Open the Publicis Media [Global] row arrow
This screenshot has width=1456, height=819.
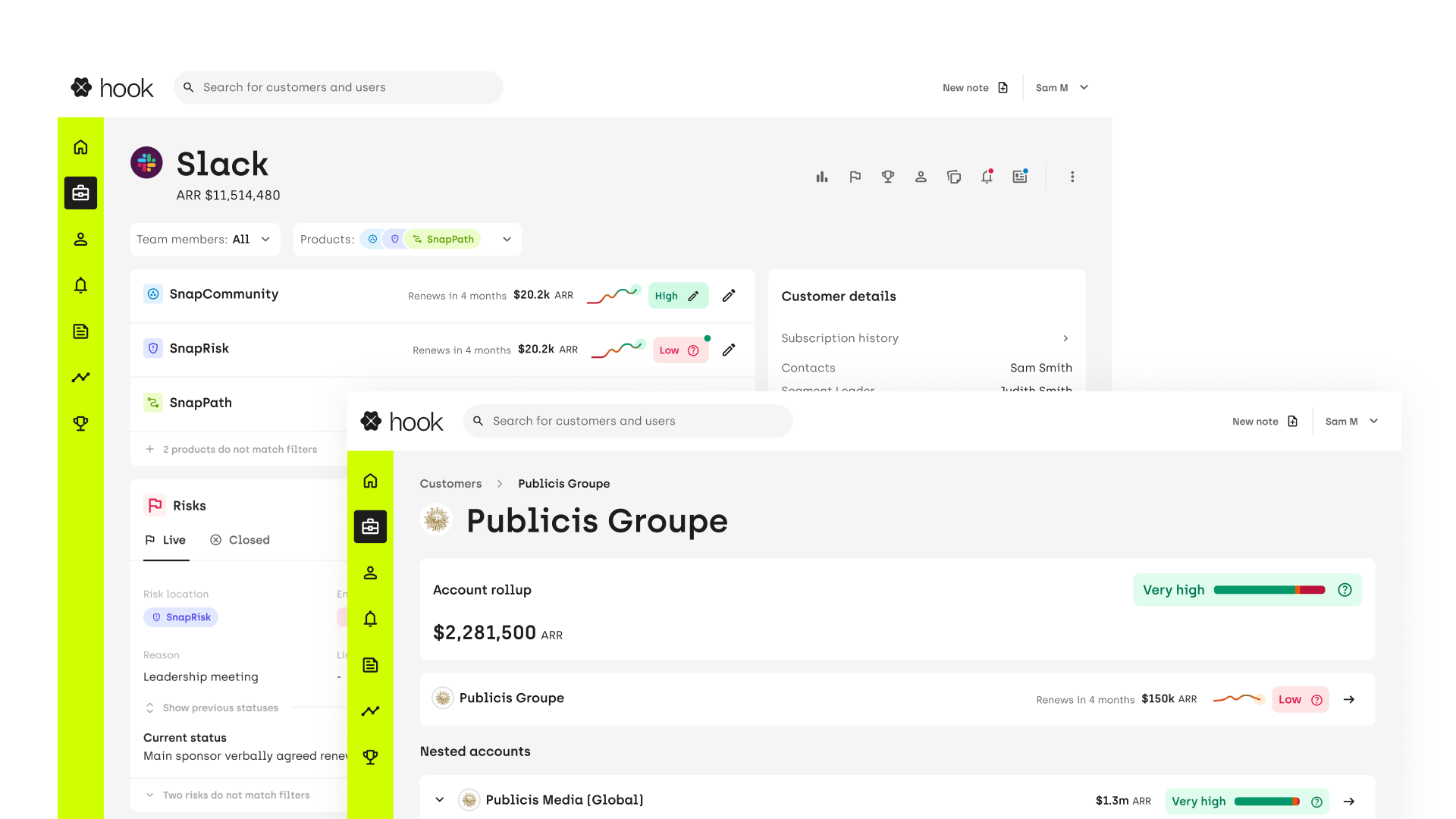pyautogui.click(x=1349, y=801)
